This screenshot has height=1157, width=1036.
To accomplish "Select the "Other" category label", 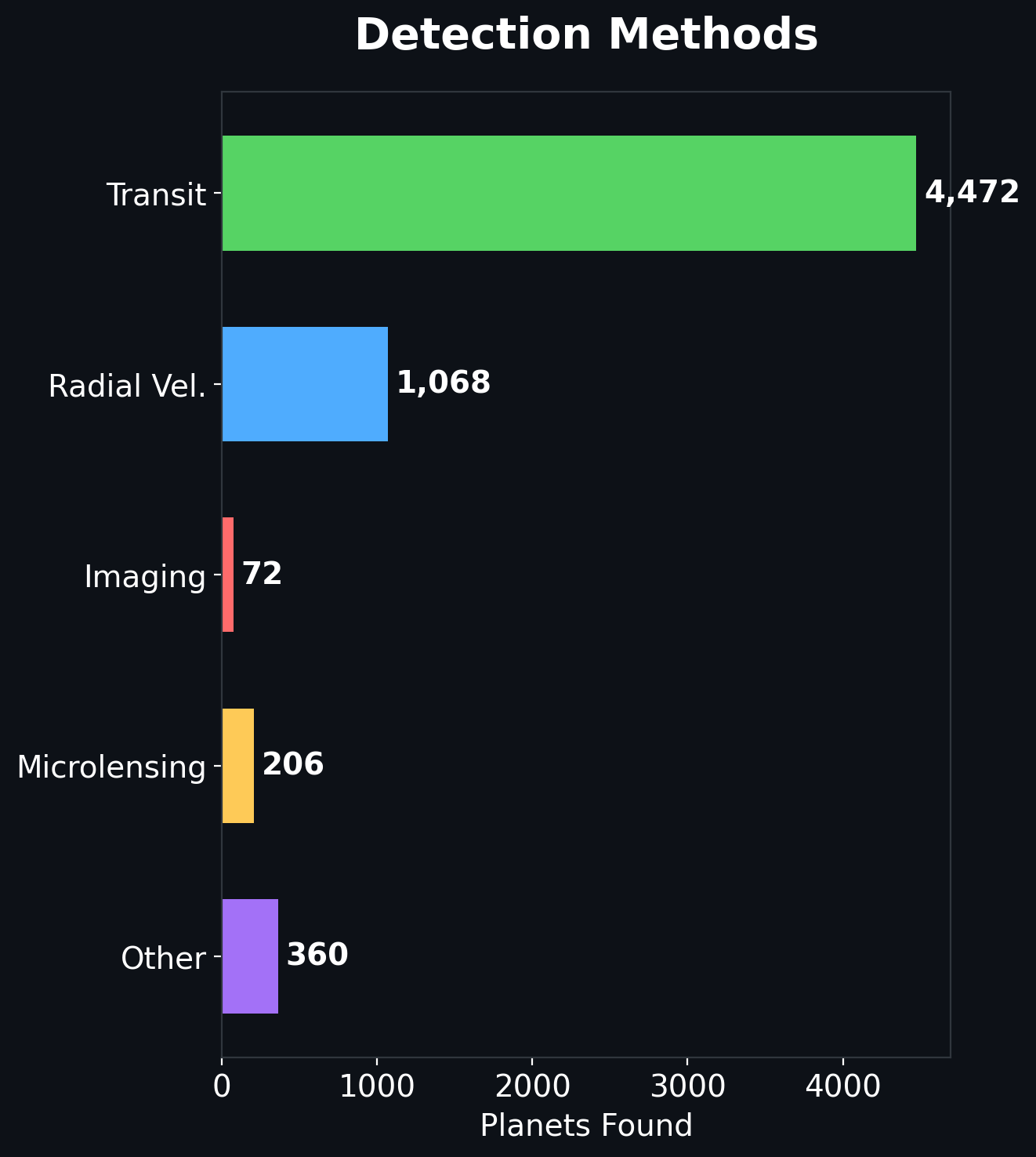I will point(163,958).
